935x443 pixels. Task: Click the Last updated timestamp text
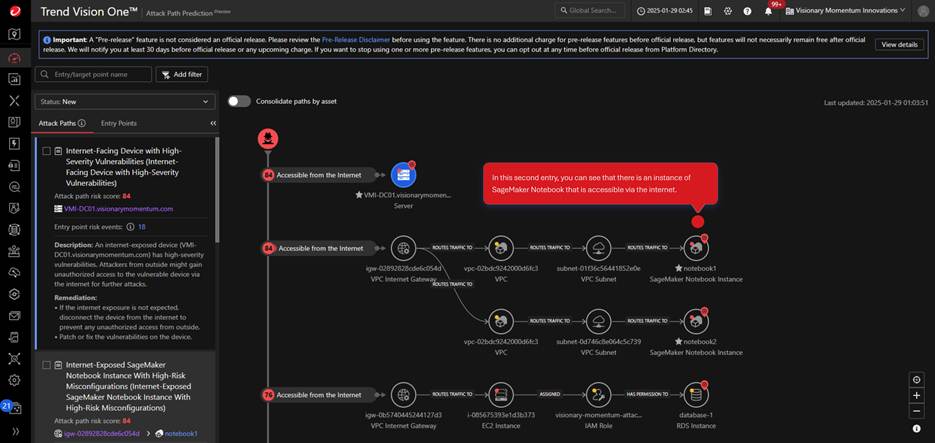pyautogui.click(x=876, y=103)
